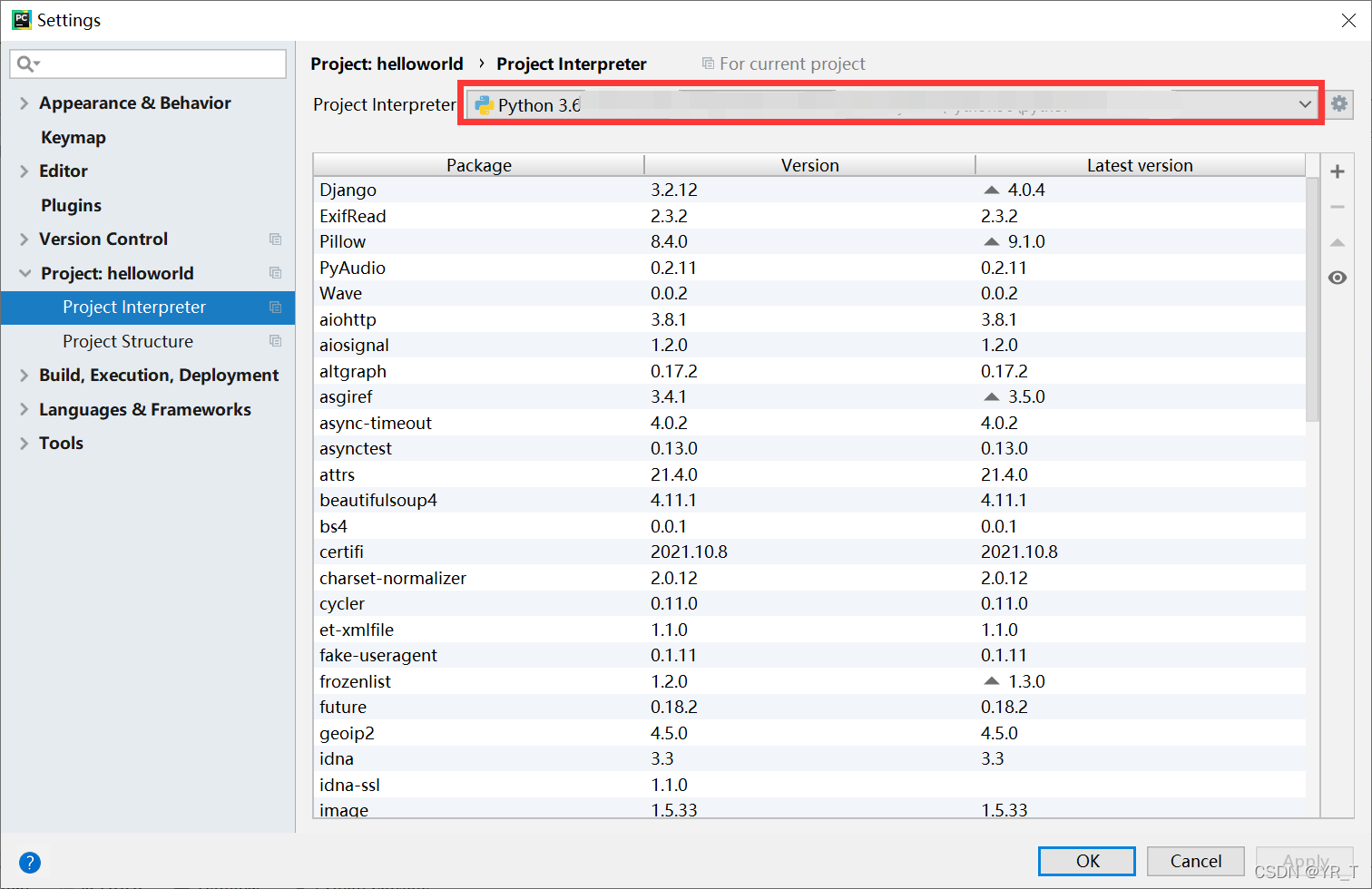Click the search magnifier icon in settings
The height and width of the screenshot is (889, 1372).
coord(27,63)
